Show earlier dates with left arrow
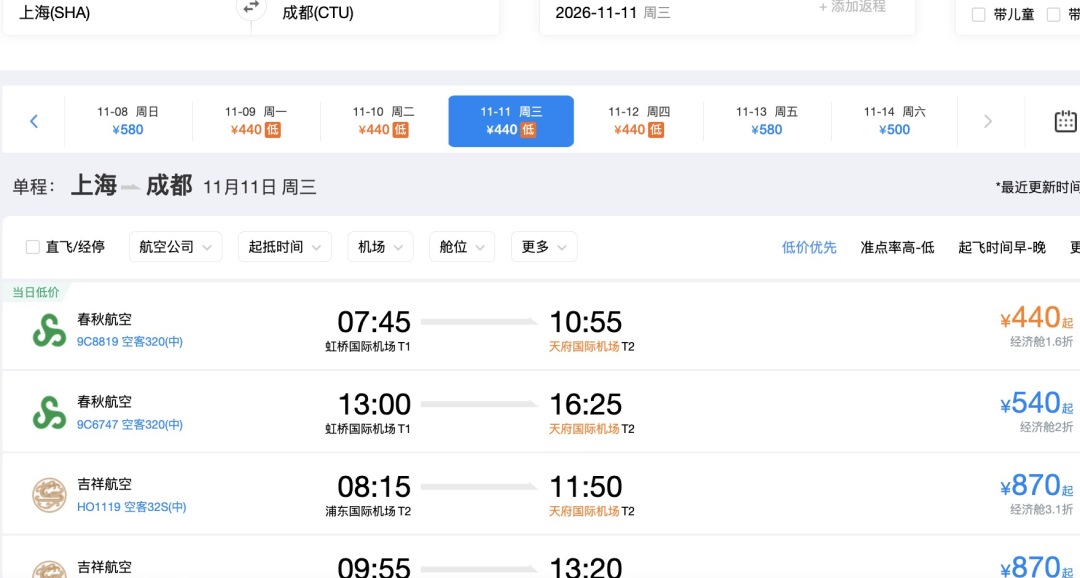 pyautogui.click(x=34, y=121)
